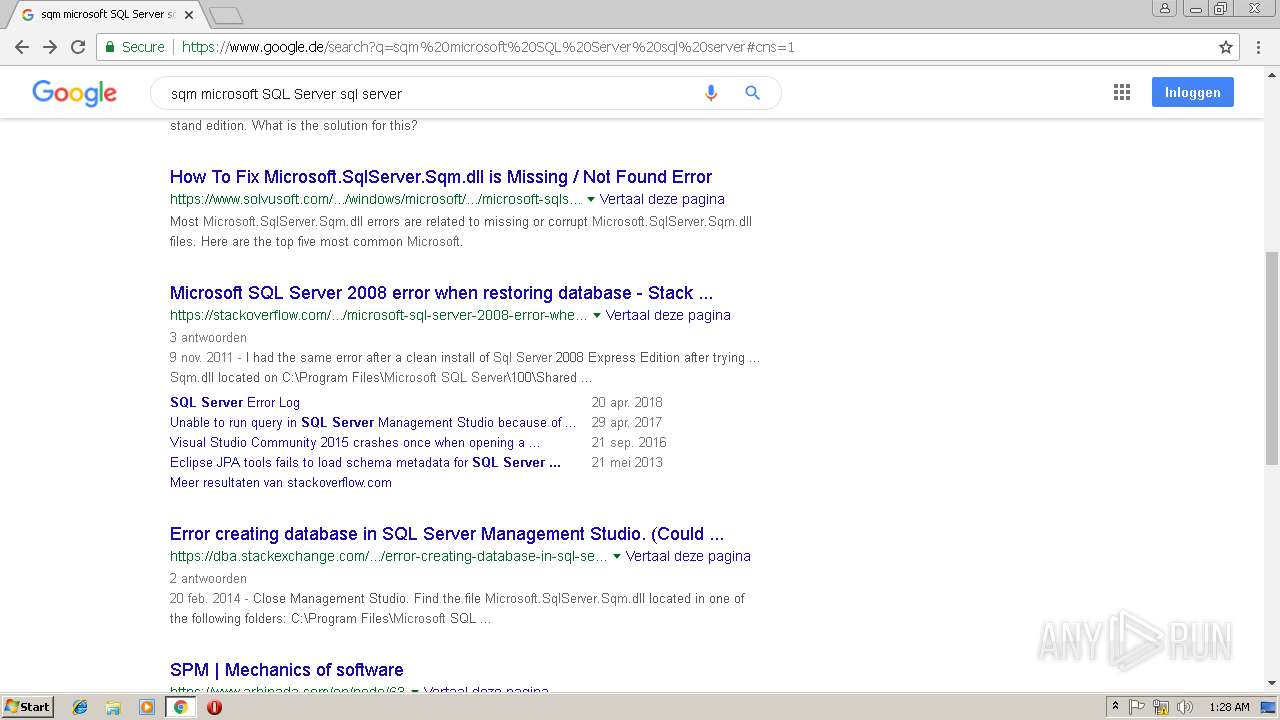
Task: Click solvusoft.com green URL text
Action: click(376, 199)
